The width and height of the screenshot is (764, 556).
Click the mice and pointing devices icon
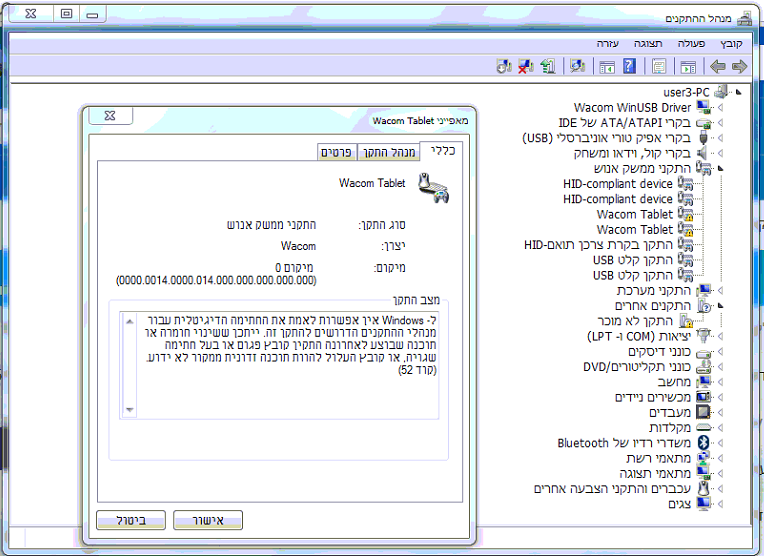pyautogui.click(x=704, y=488)
